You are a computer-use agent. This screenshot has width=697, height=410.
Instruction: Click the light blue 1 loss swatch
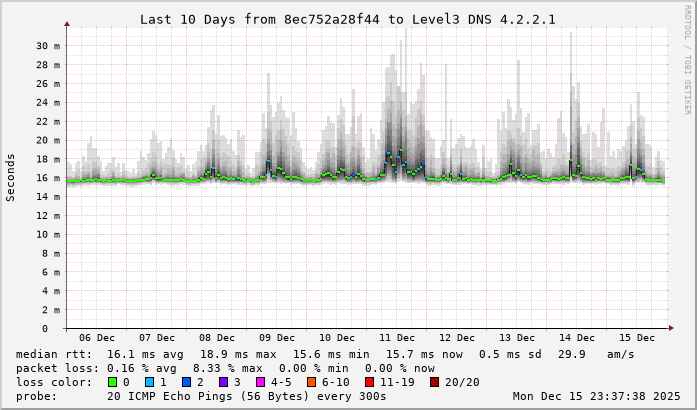pyautogui.click(x=150, y=382)
